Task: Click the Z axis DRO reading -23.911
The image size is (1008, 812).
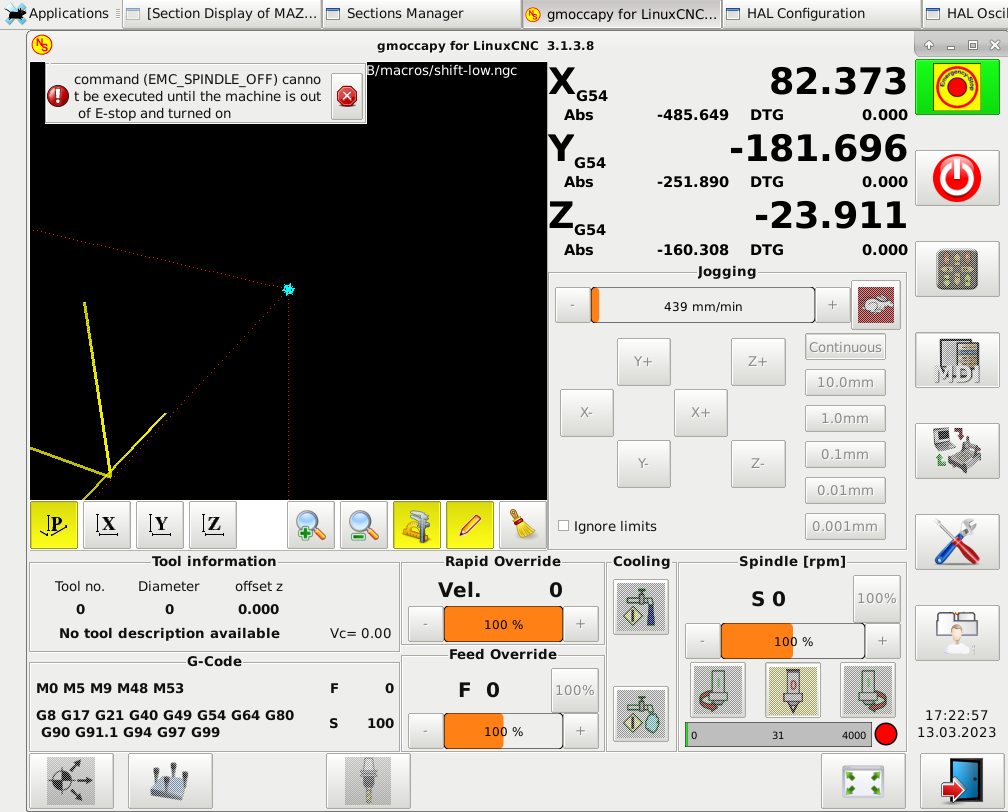Action: tap(831, 215)
